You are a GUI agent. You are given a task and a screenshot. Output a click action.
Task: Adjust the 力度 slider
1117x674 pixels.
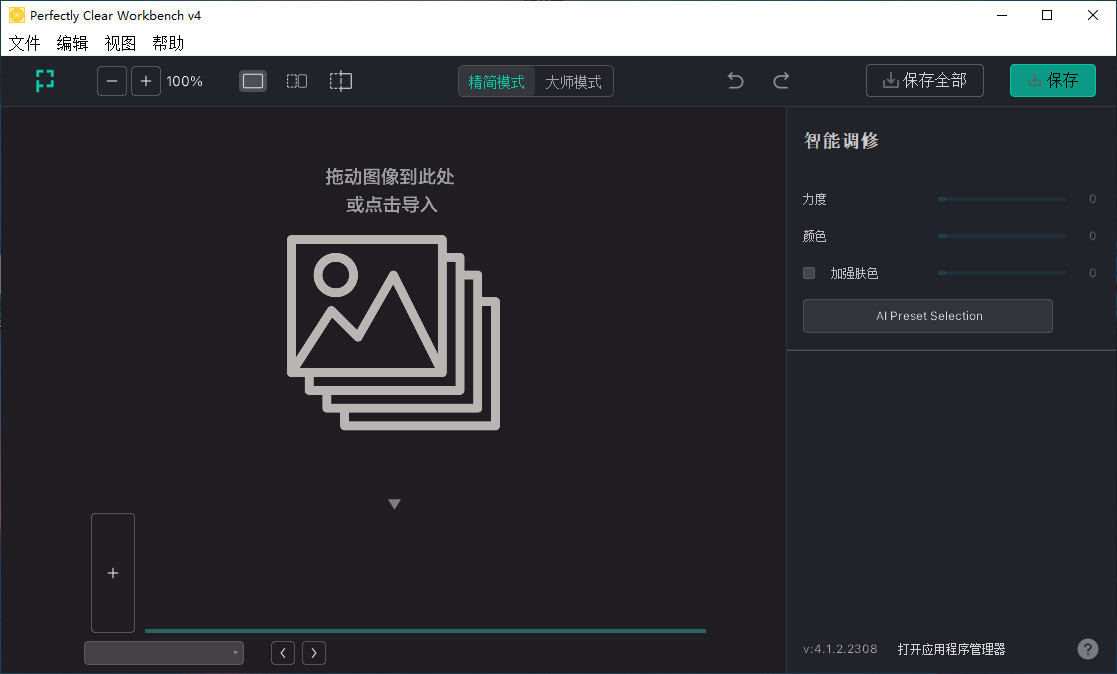click(x=1000, y=198)
